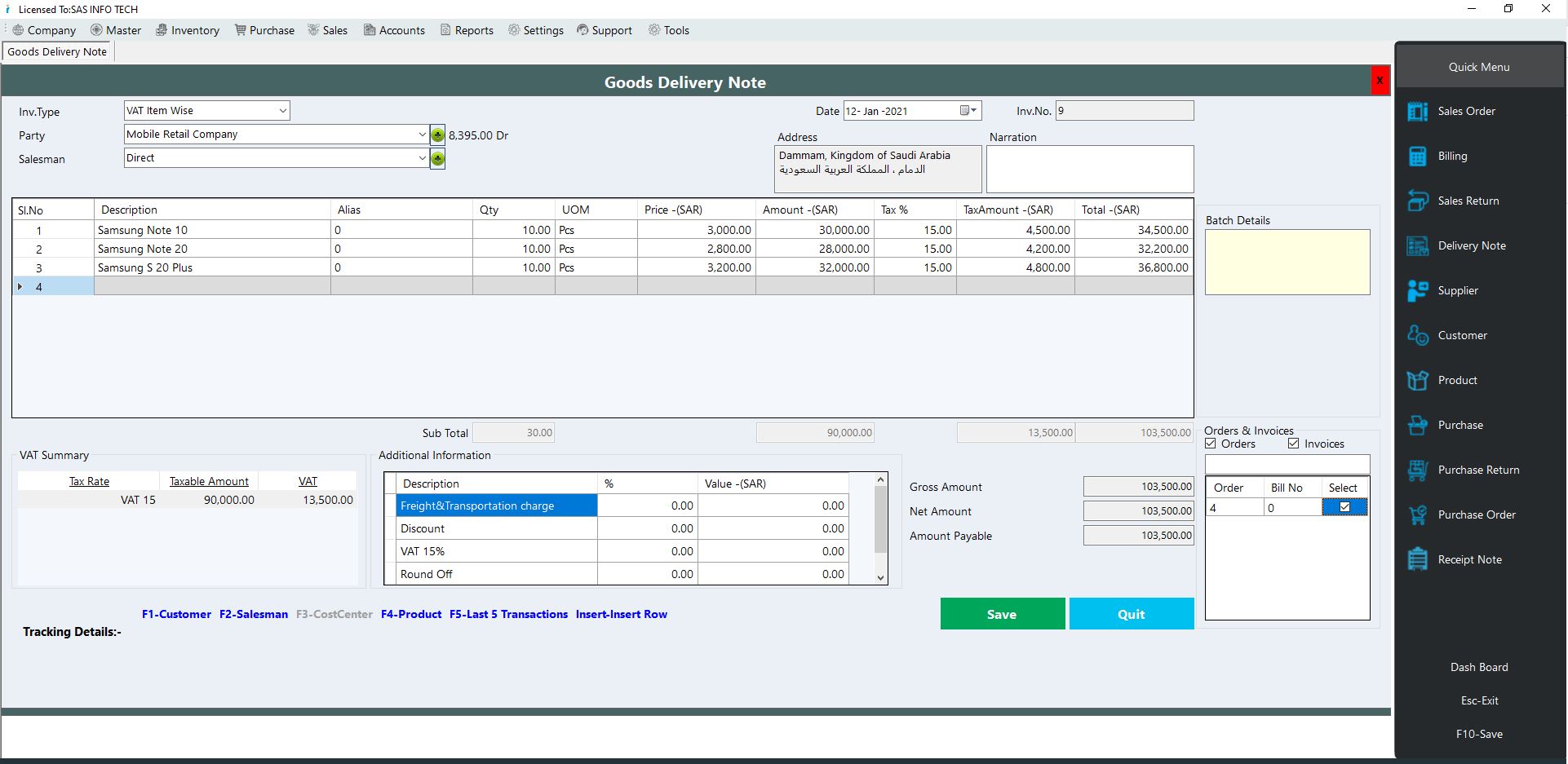Open Customer icon in Quick Menu
This screenshot has height=764, width=1568.
pos(1418,335)
